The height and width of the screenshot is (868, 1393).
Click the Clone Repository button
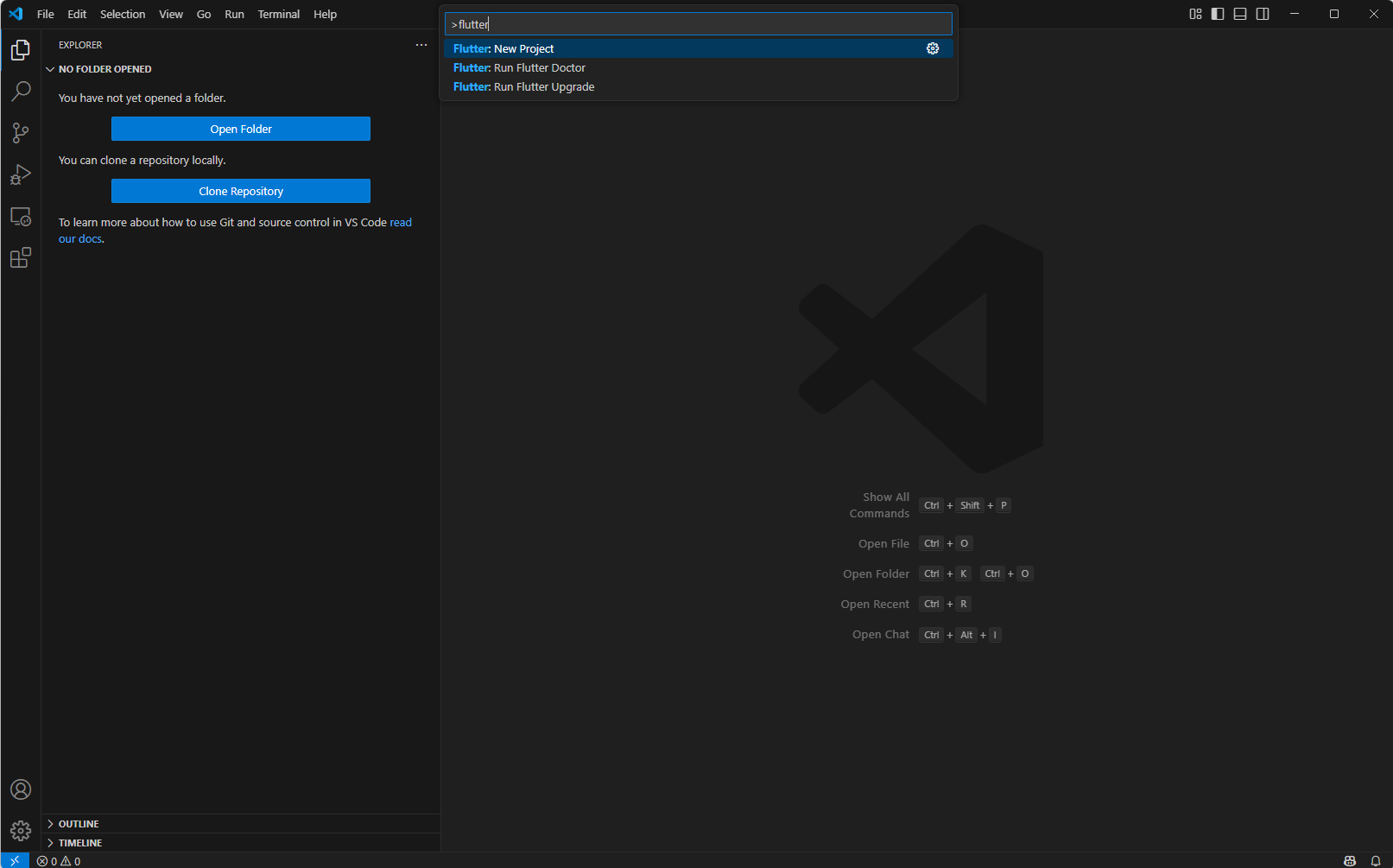click(x=241, y=191)
